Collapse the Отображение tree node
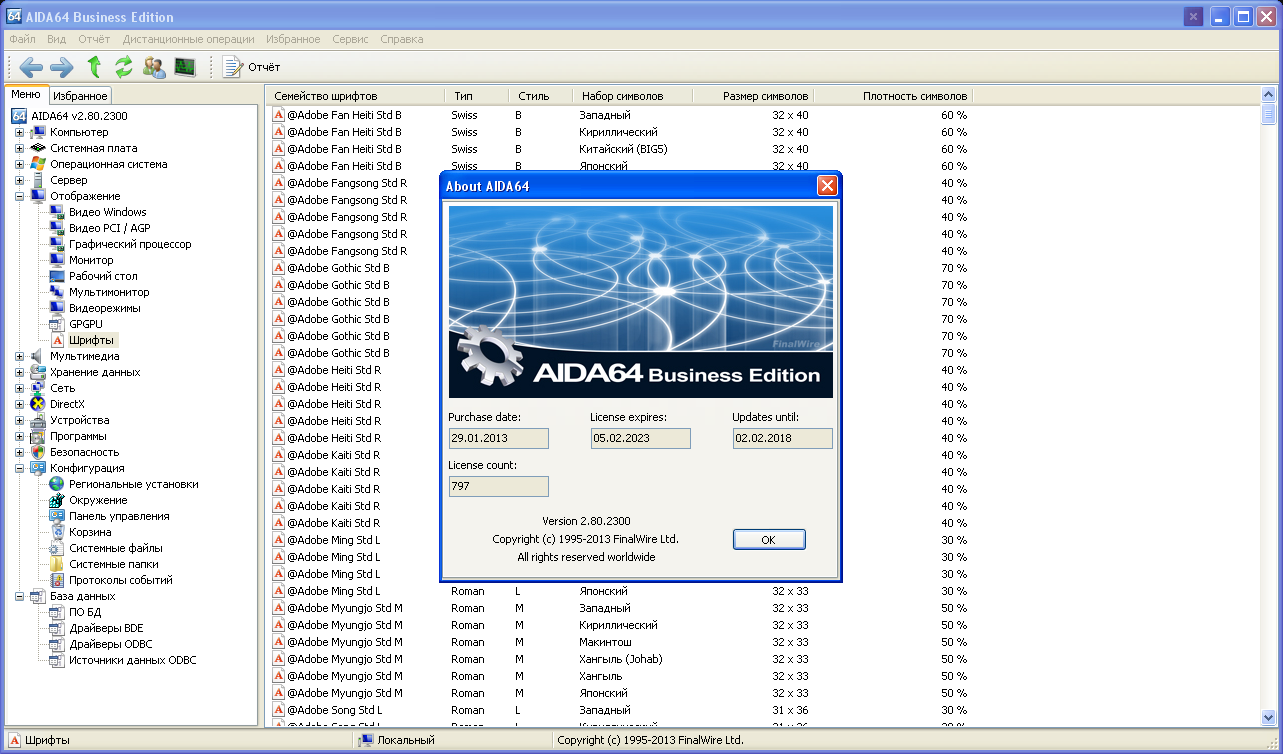The image size is (1283, 754). [19, 196]
